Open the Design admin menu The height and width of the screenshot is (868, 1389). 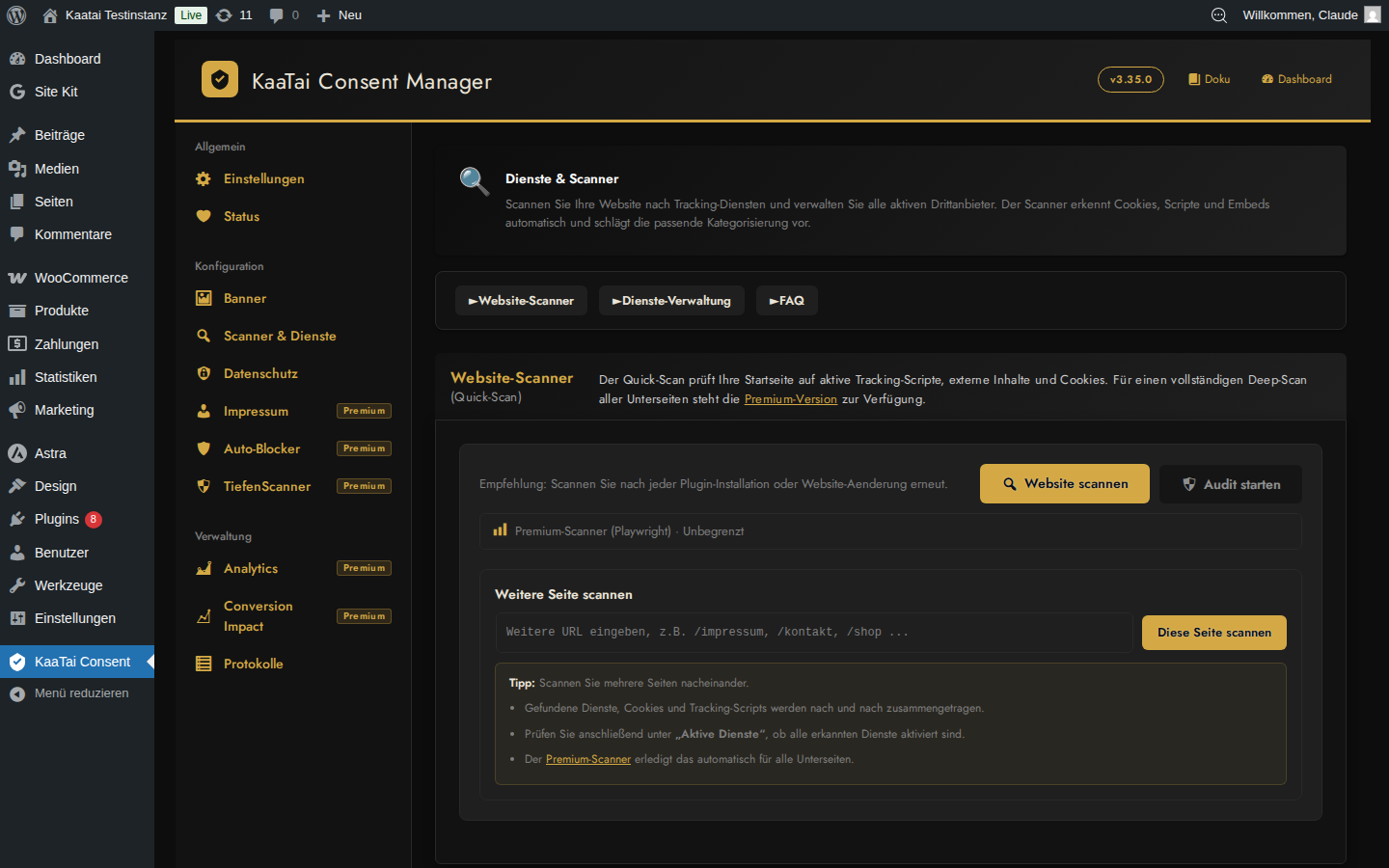coord(77,486)
